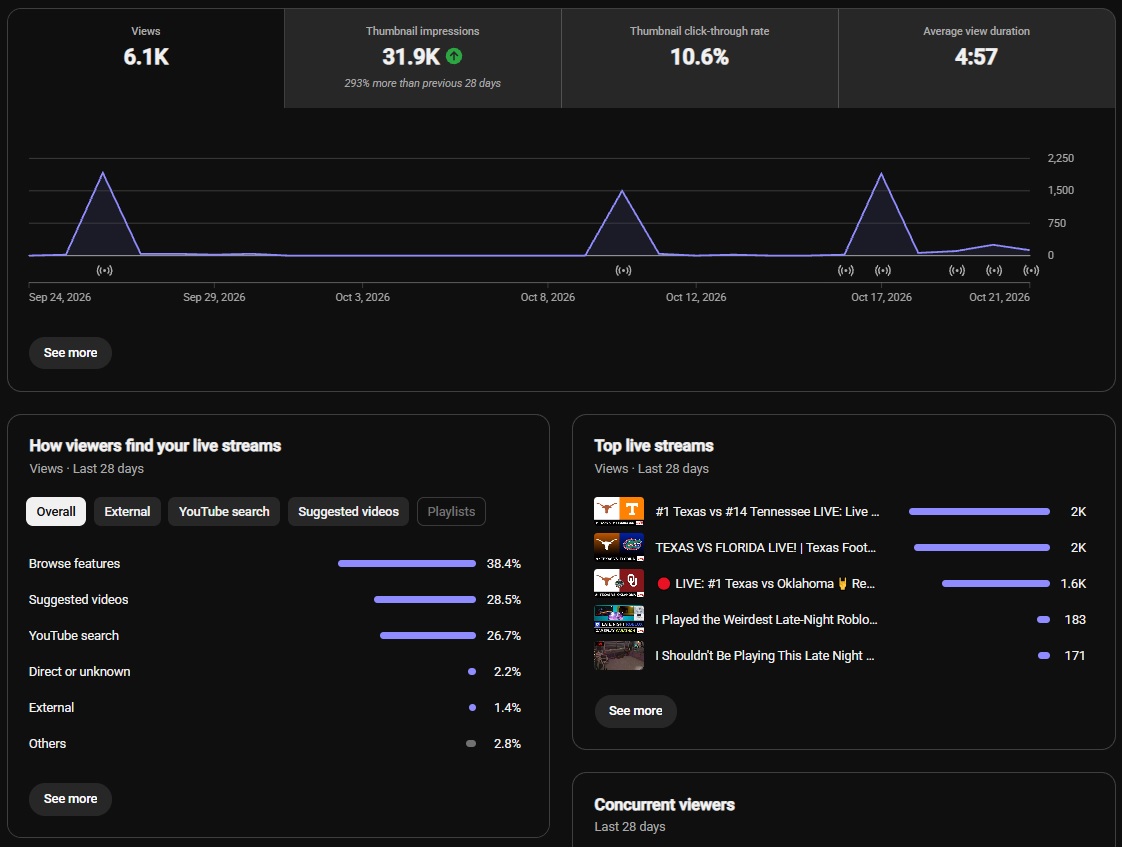1122x848 pixels.
Task: Click the 183 views count value
Action: (1075, 620)
